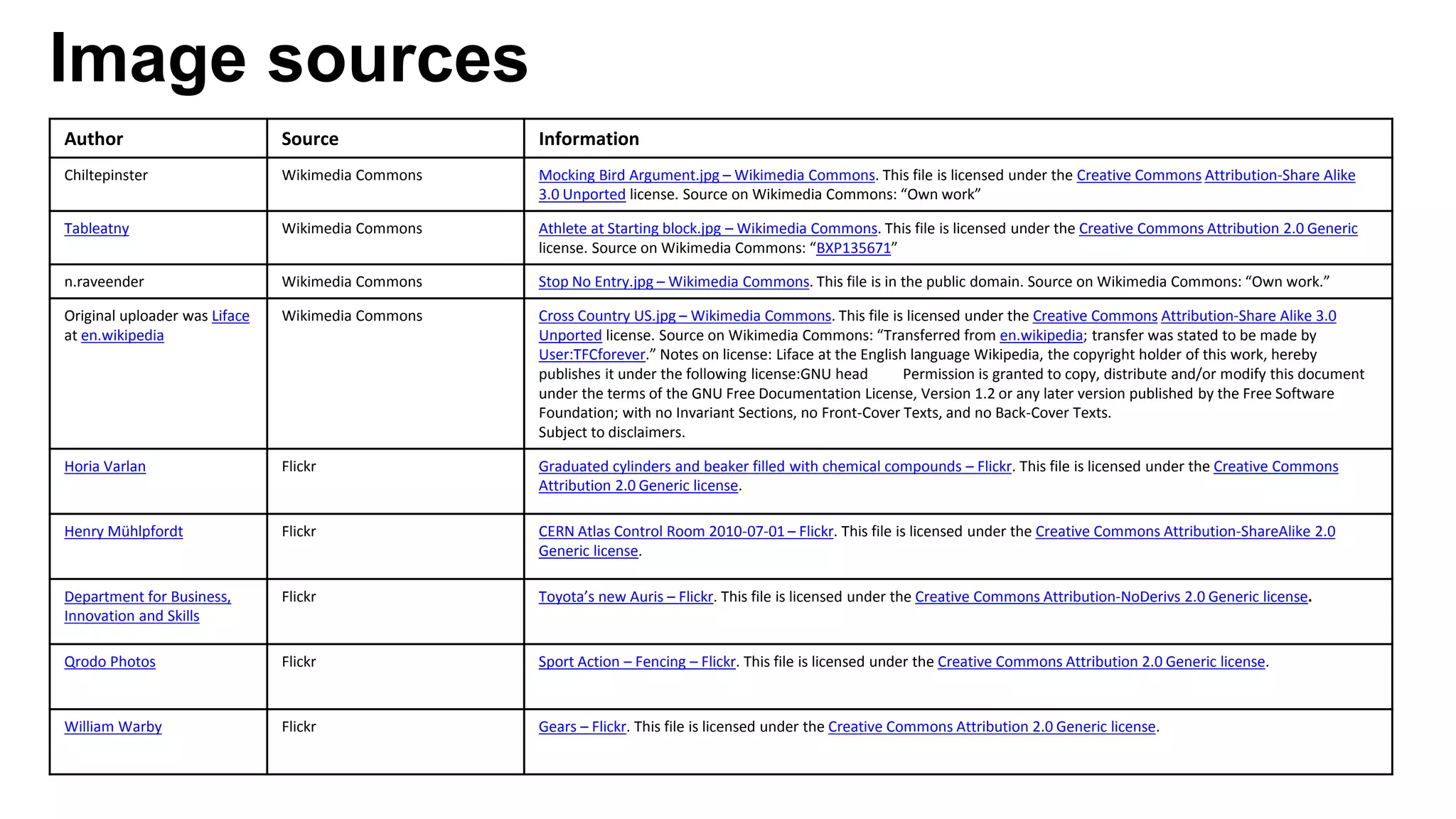This screenshot has width=1456, height=819.
Task: Open the Horia Varlan author link
Action: point(105,467)
